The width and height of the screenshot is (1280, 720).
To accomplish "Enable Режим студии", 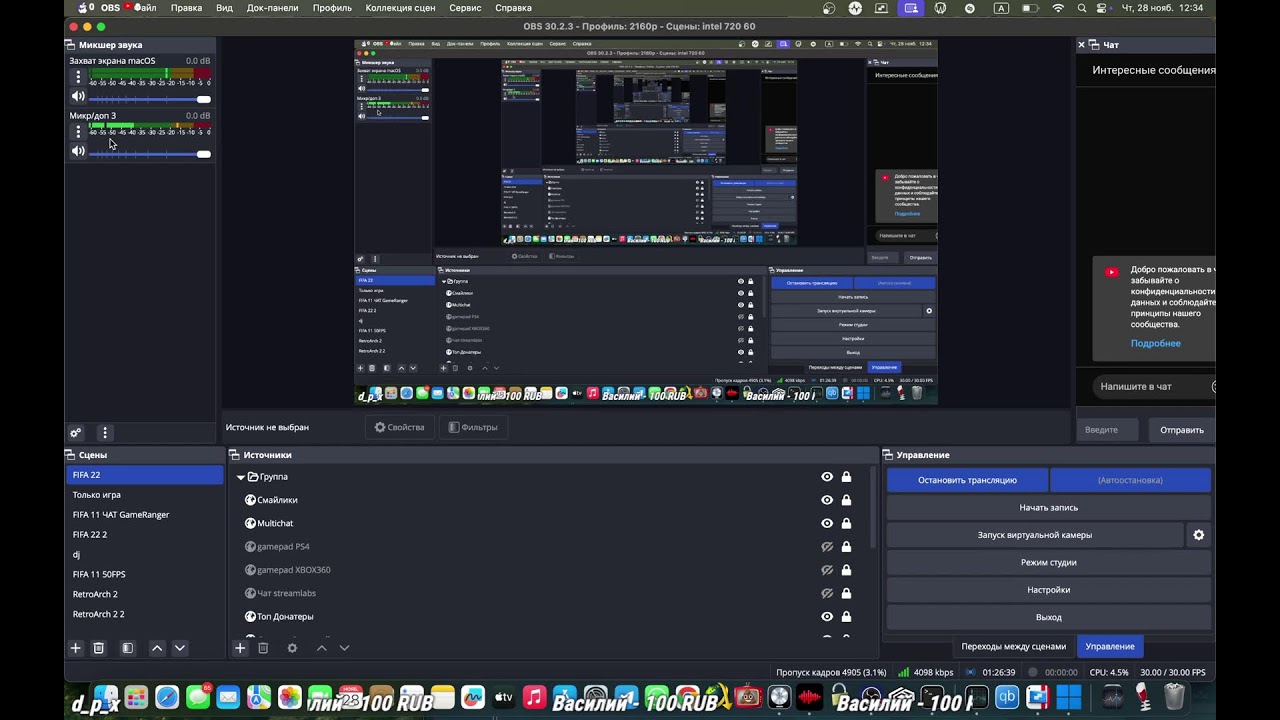I will [x=1048, y=563].
